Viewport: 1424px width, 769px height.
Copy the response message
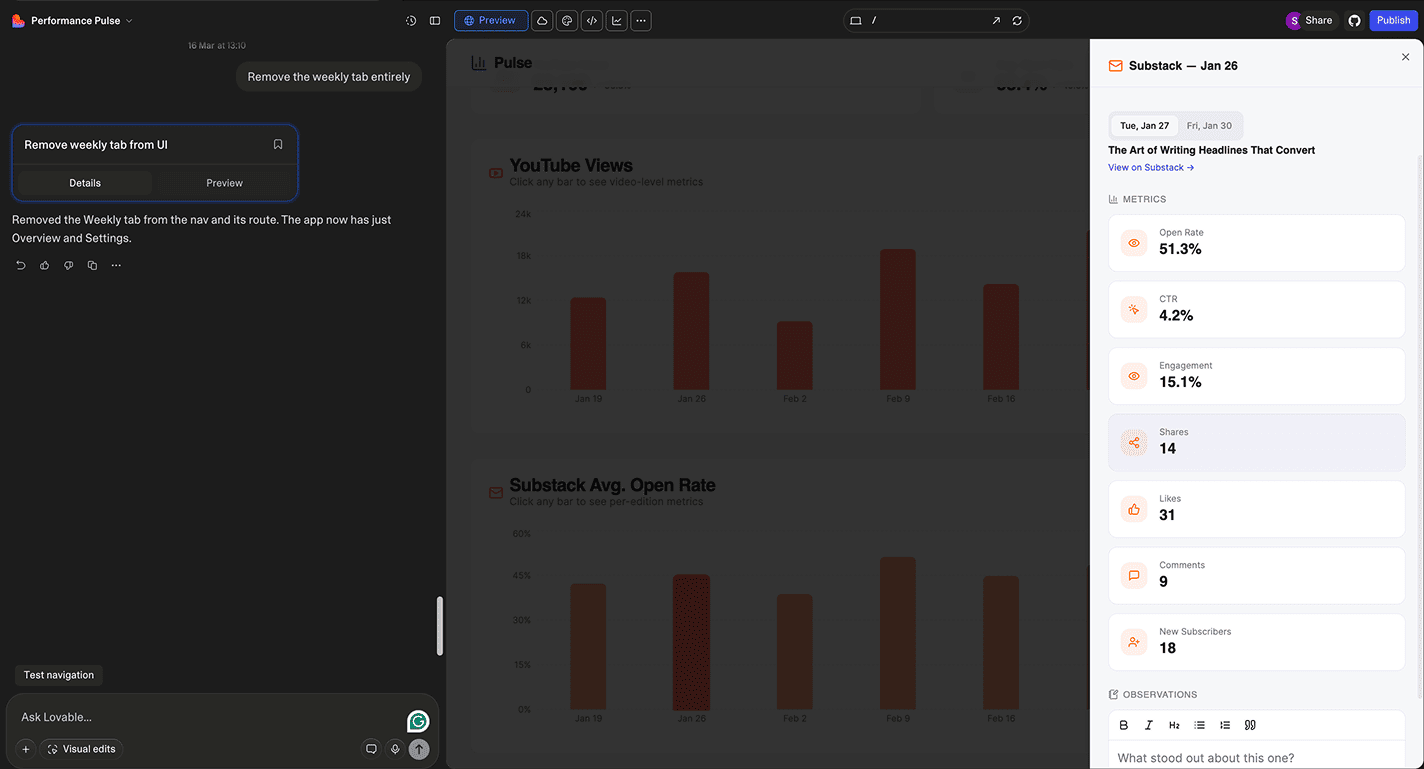pyautogui.click(x=92, y=265)
